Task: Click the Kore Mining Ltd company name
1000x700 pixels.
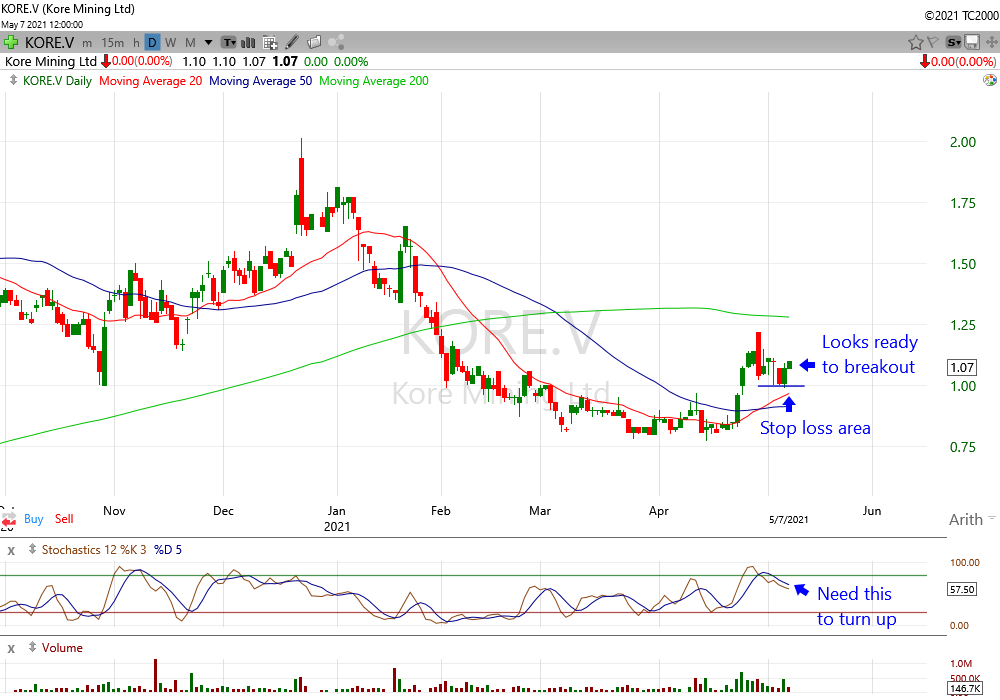Action: [51, 62]
